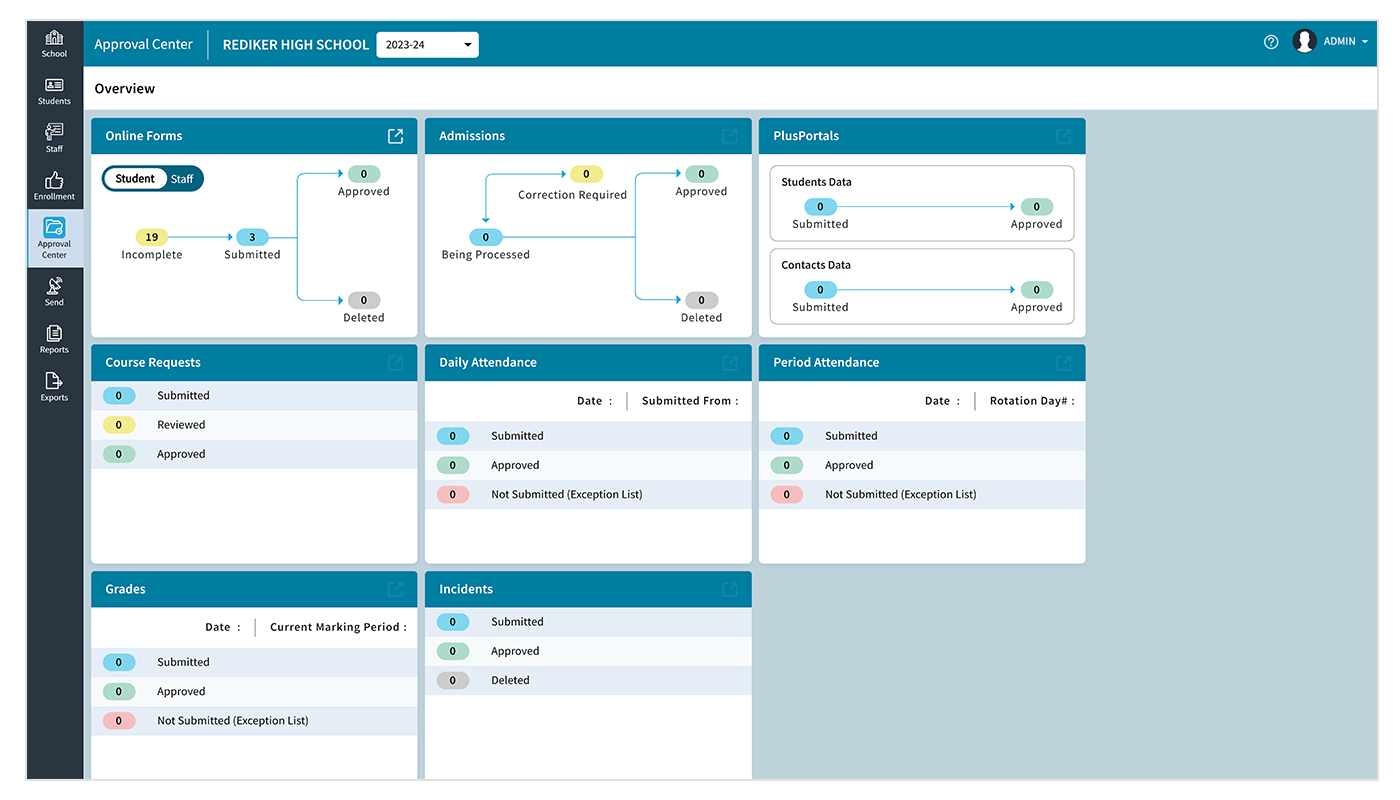Click the 19 Incomplete forms badge
The image size is (1400, 800).
(x=151, y=237)
